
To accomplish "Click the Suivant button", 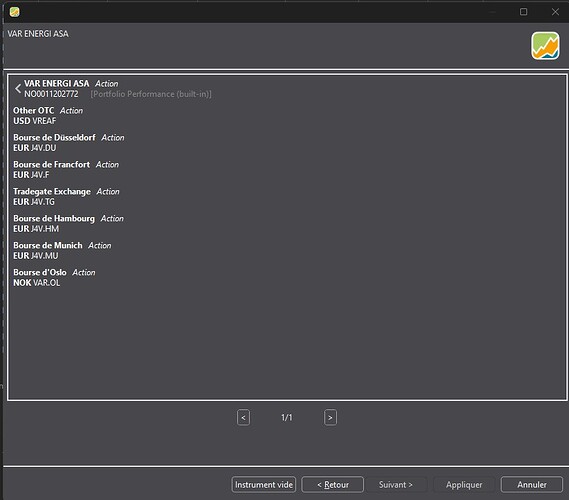I will pyautogui.click(x=396, y=484).
